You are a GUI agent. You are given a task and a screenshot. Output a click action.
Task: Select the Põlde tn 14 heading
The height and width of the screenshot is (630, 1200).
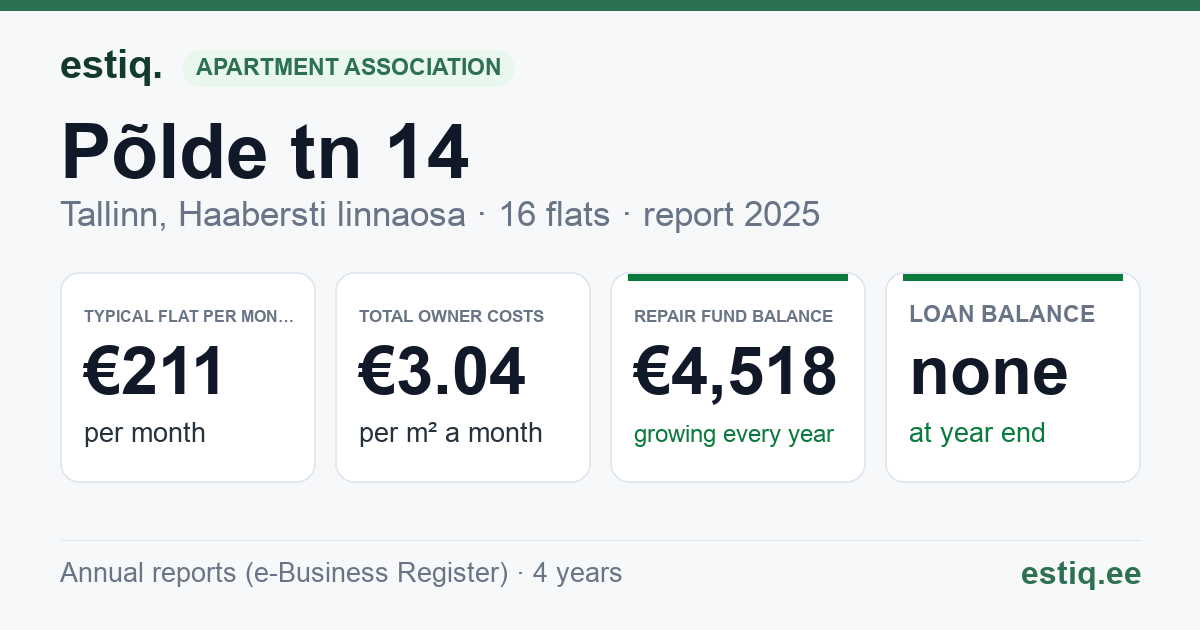coord(265,152)
